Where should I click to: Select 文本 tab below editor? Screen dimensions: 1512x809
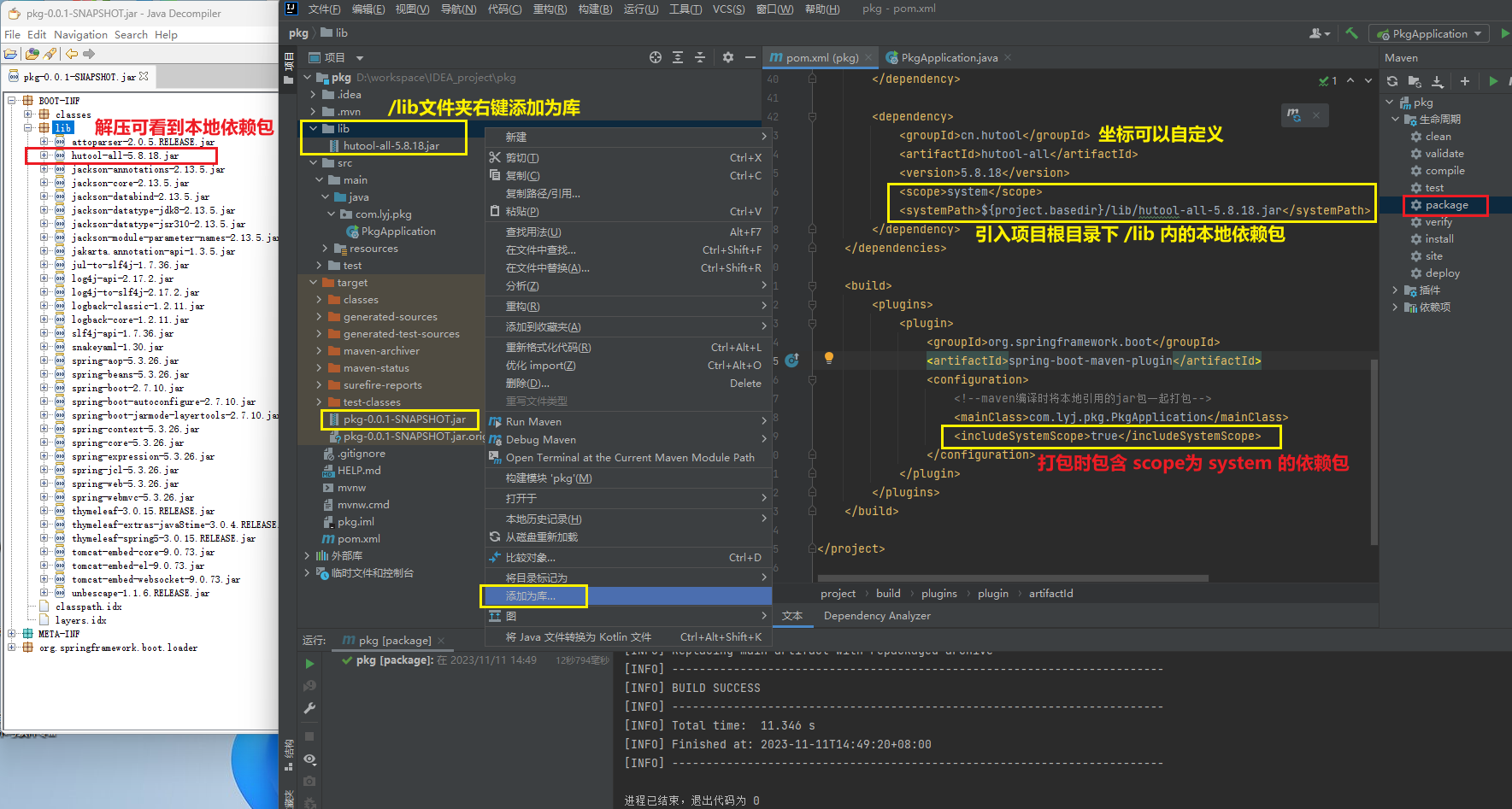[792, 616]
